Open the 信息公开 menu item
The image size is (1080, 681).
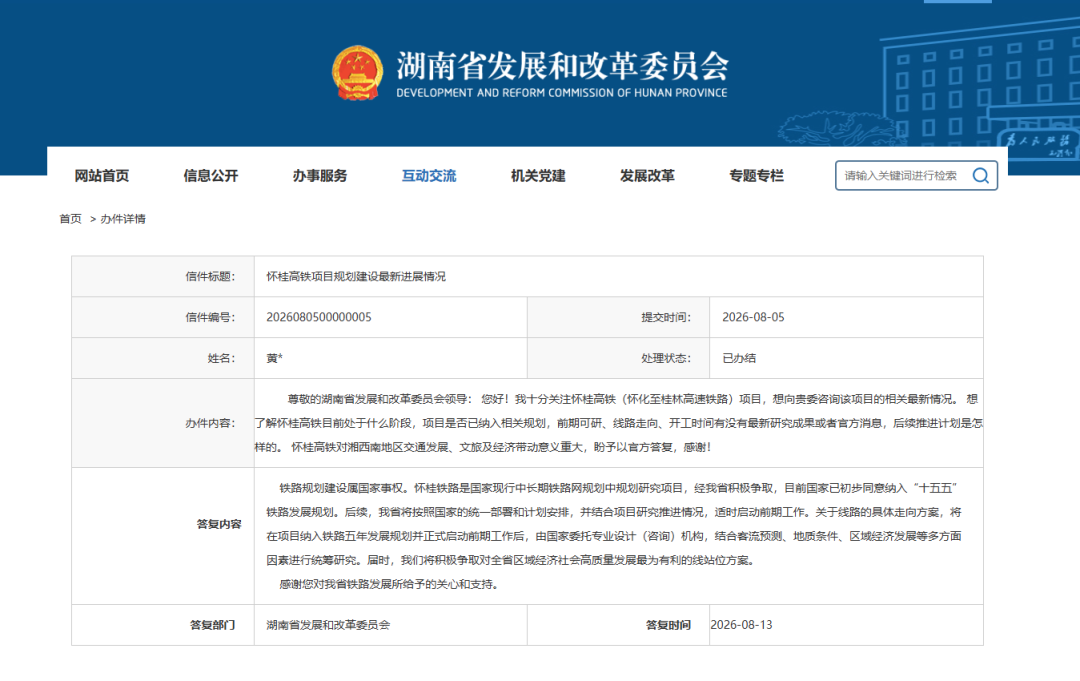click(x=211, y=176)
